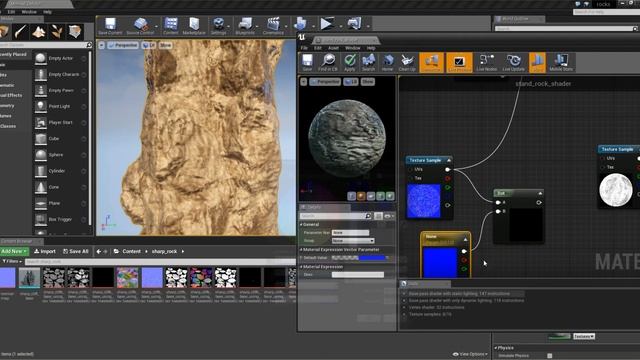Click Import button in Content Browser
Screen dimensions: 640x360
point(45,251)
